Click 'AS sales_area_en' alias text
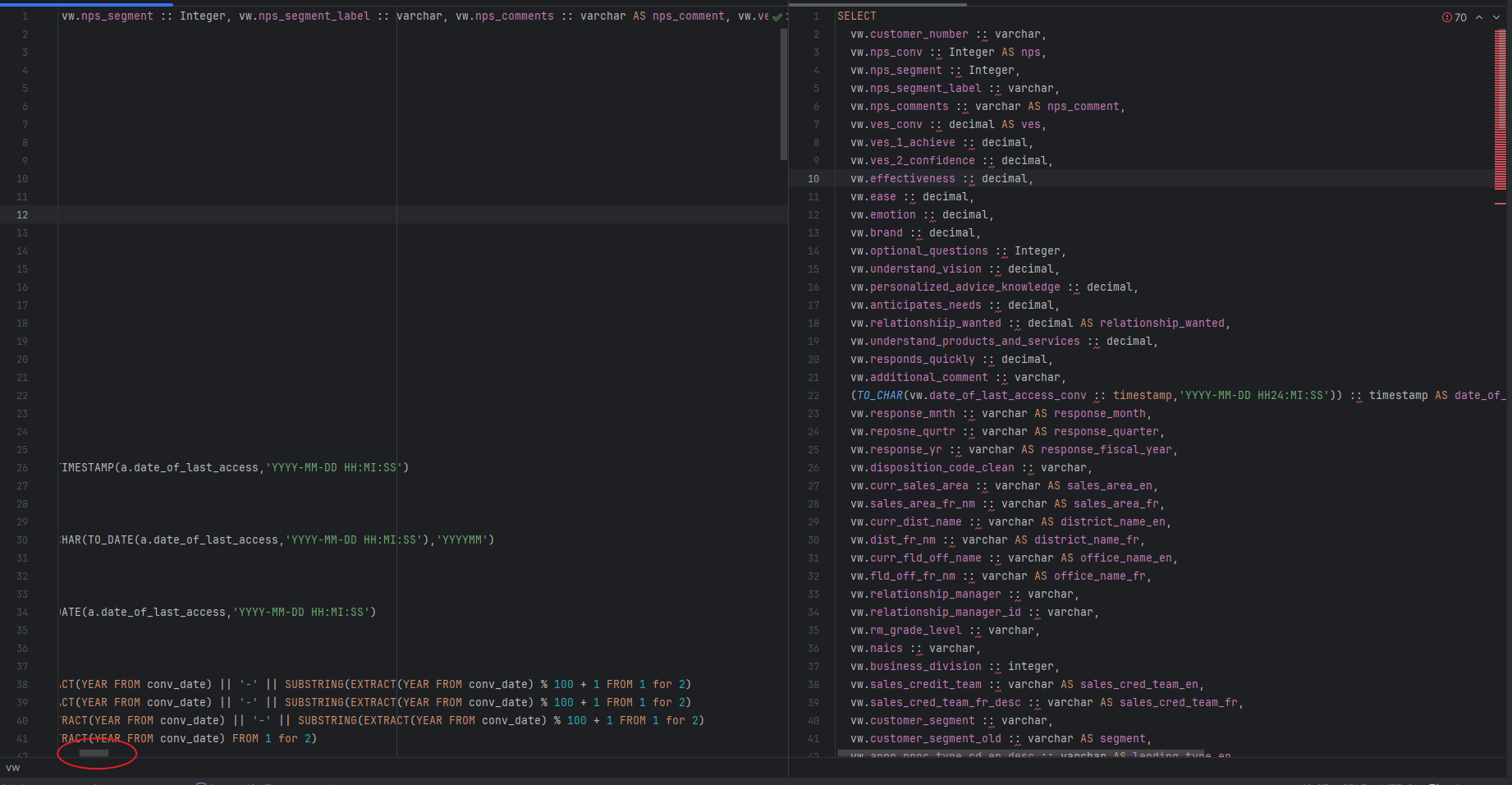The width and height of the screenshot is (1512, 785). (1100, 486)
